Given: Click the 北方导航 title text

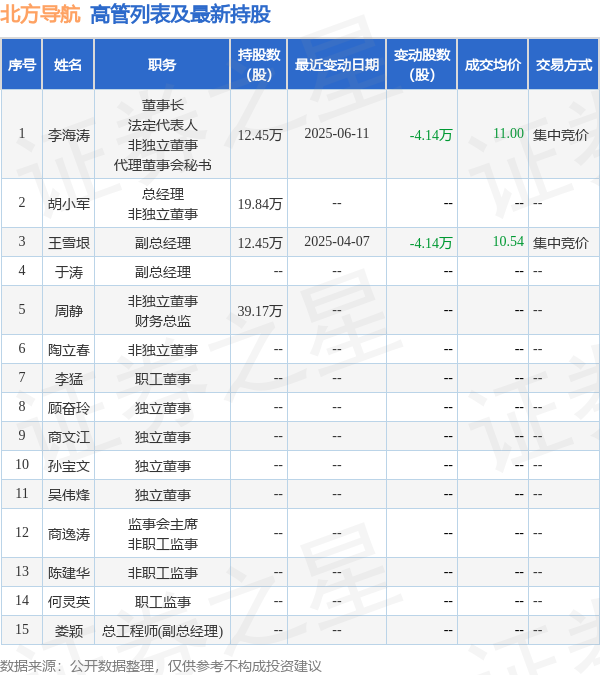Looking at the screenshot, I should point(40,14).
